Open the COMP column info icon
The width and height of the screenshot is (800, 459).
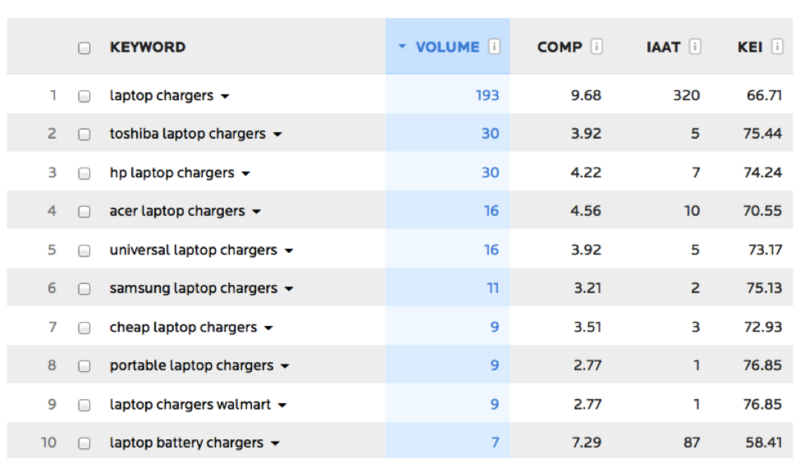596,46
